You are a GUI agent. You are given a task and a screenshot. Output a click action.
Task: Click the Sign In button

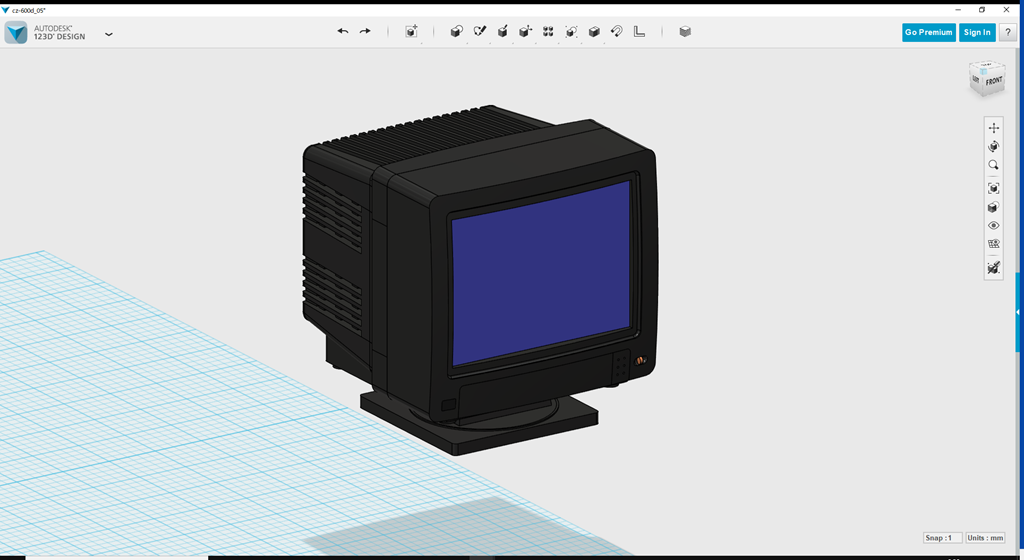pyautogui.click(x=977, y=32)
